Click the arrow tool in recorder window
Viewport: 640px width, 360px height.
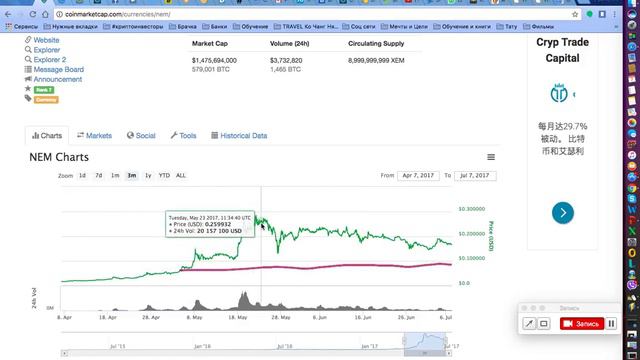click(x=529, y=324)
